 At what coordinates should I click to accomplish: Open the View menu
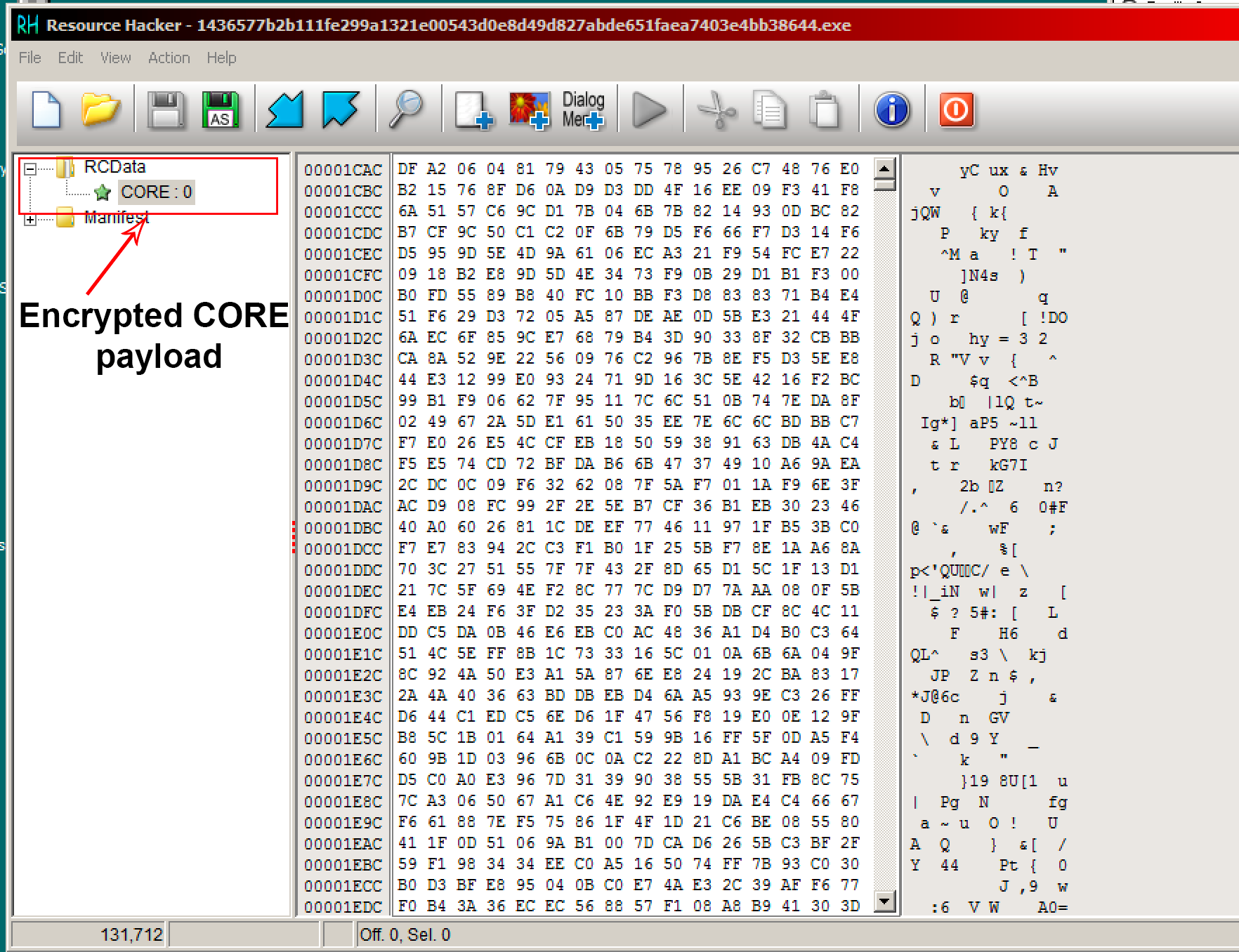pos(116,58)
